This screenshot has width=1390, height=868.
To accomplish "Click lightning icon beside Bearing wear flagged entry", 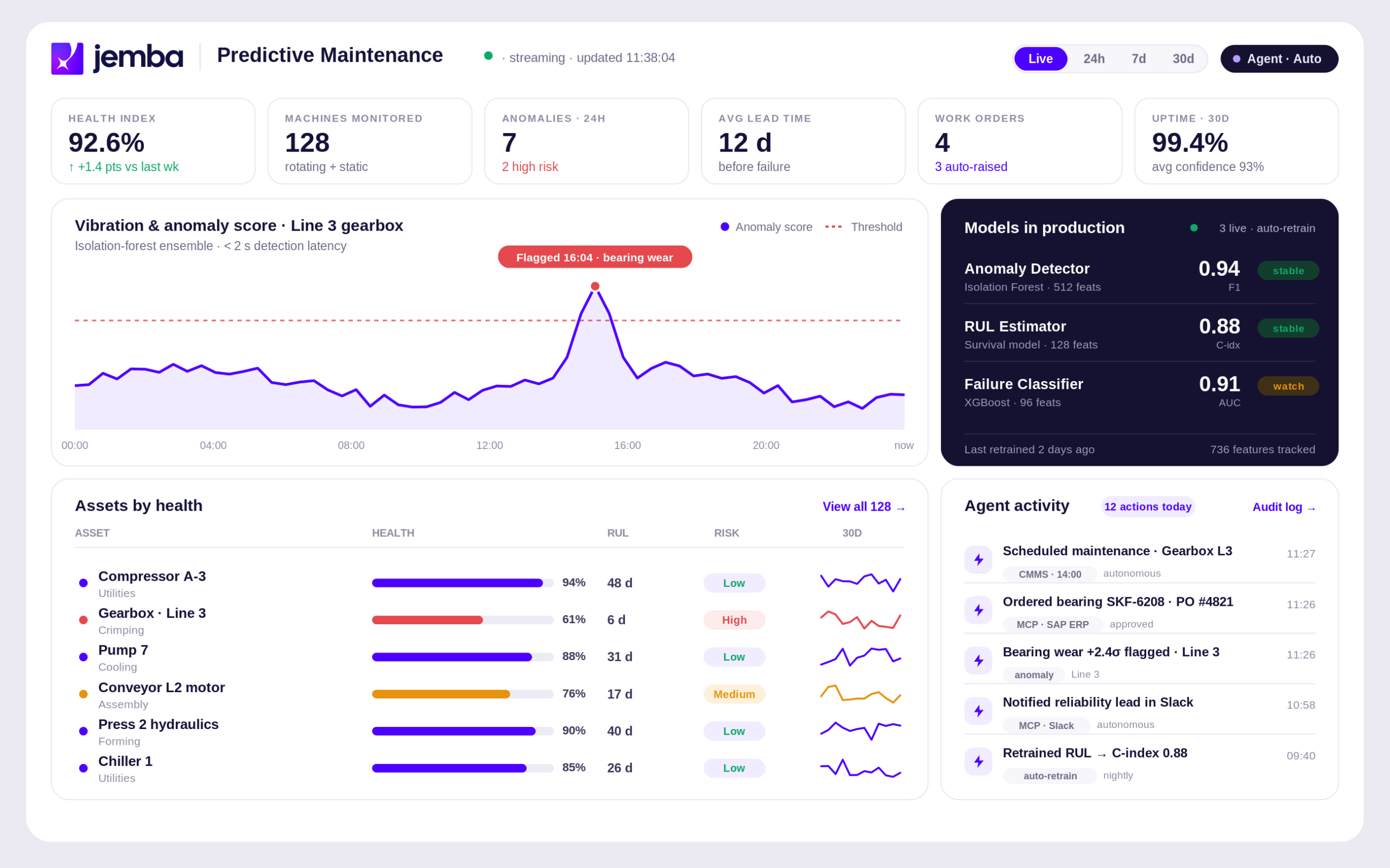I will pyautogui.click(x=978, y=661).
